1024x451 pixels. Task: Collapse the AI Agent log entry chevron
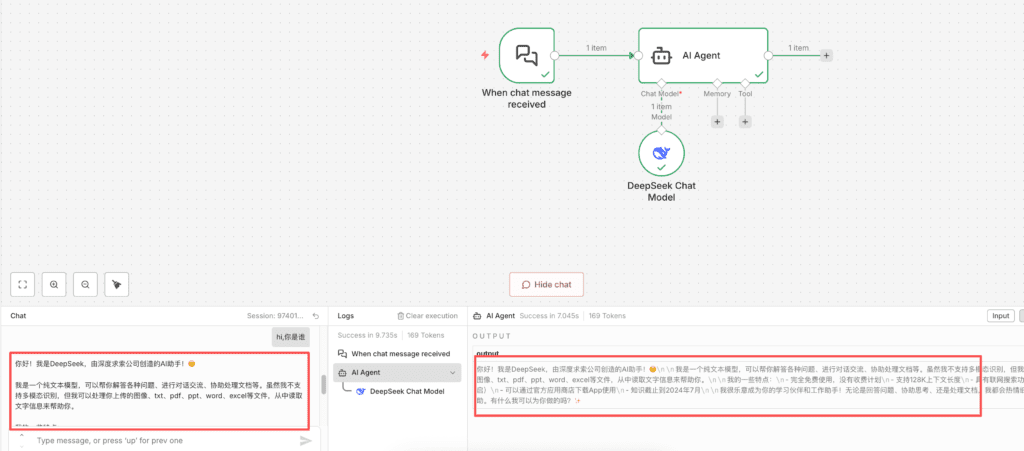[453, 372]
